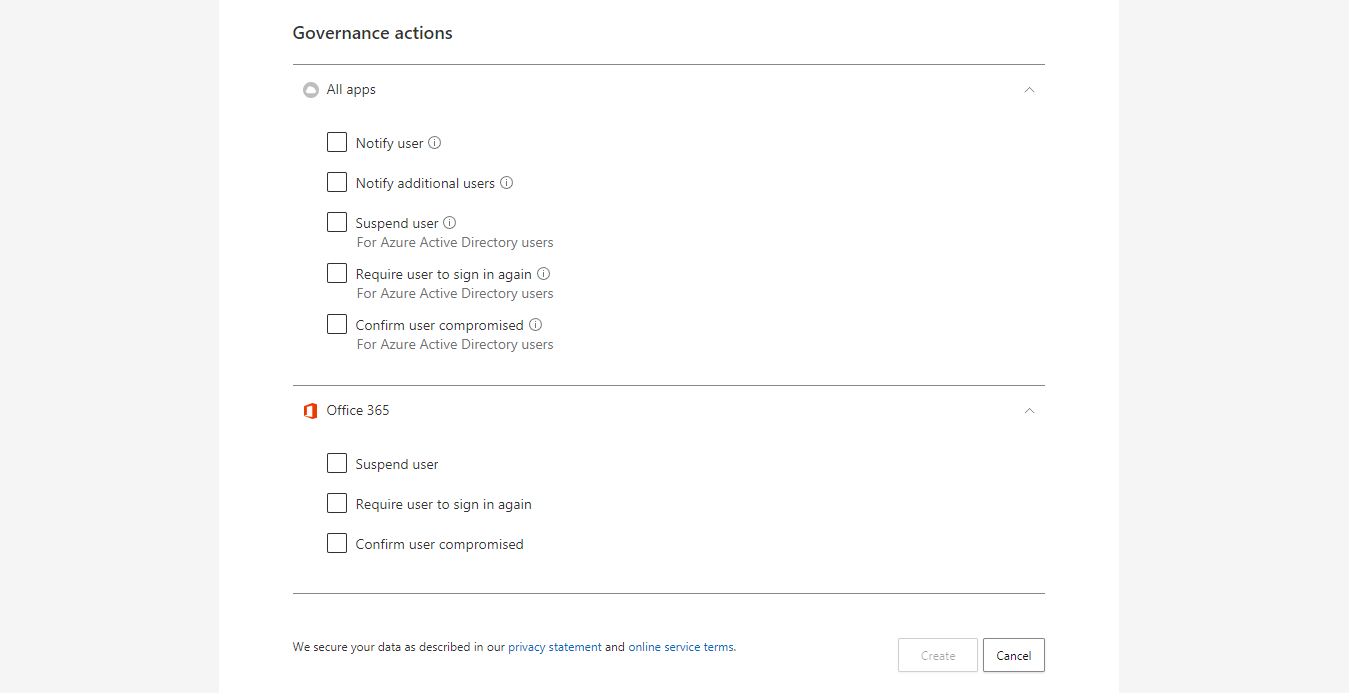Tick Require user to sign in again under Office 365
This screenshot has width=1349, height=693.
(x=337, y=503)
